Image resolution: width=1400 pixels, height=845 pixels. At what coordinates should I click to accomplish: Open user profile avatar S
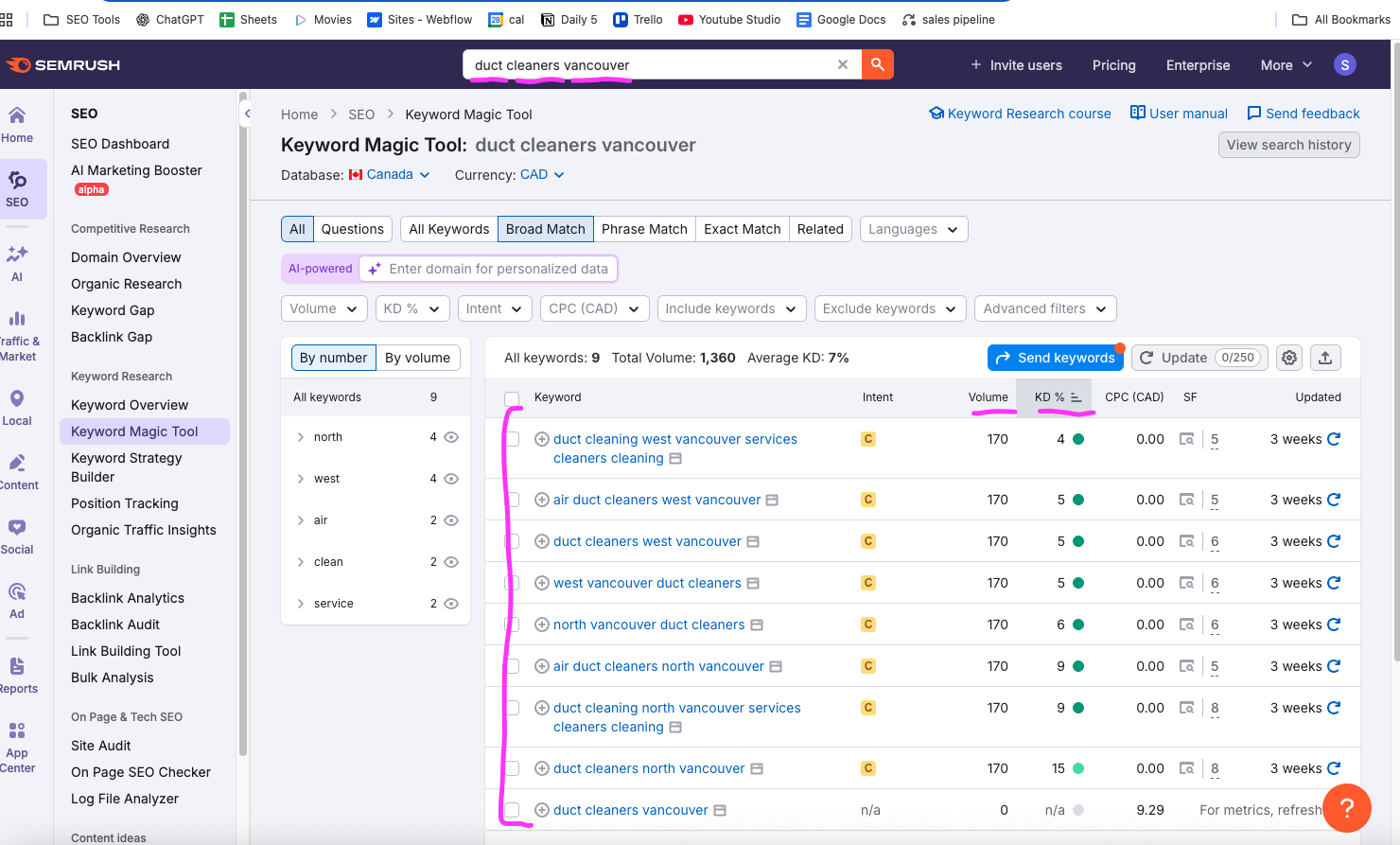[x=1344, y=64]
